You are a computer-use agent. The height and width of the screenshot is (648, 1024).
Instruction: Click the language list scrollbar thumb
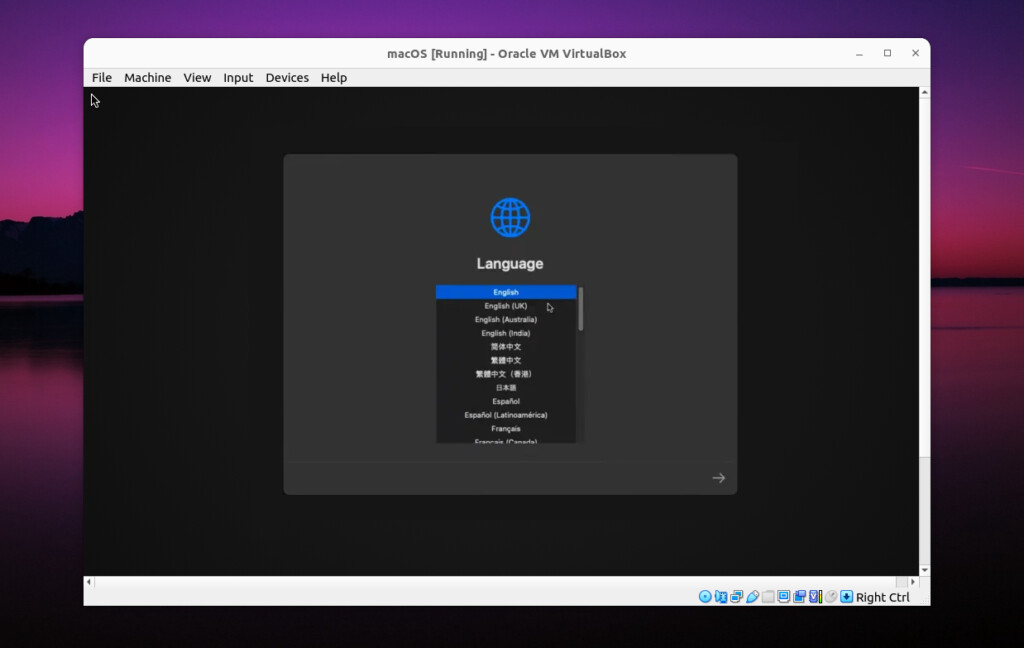580,308
